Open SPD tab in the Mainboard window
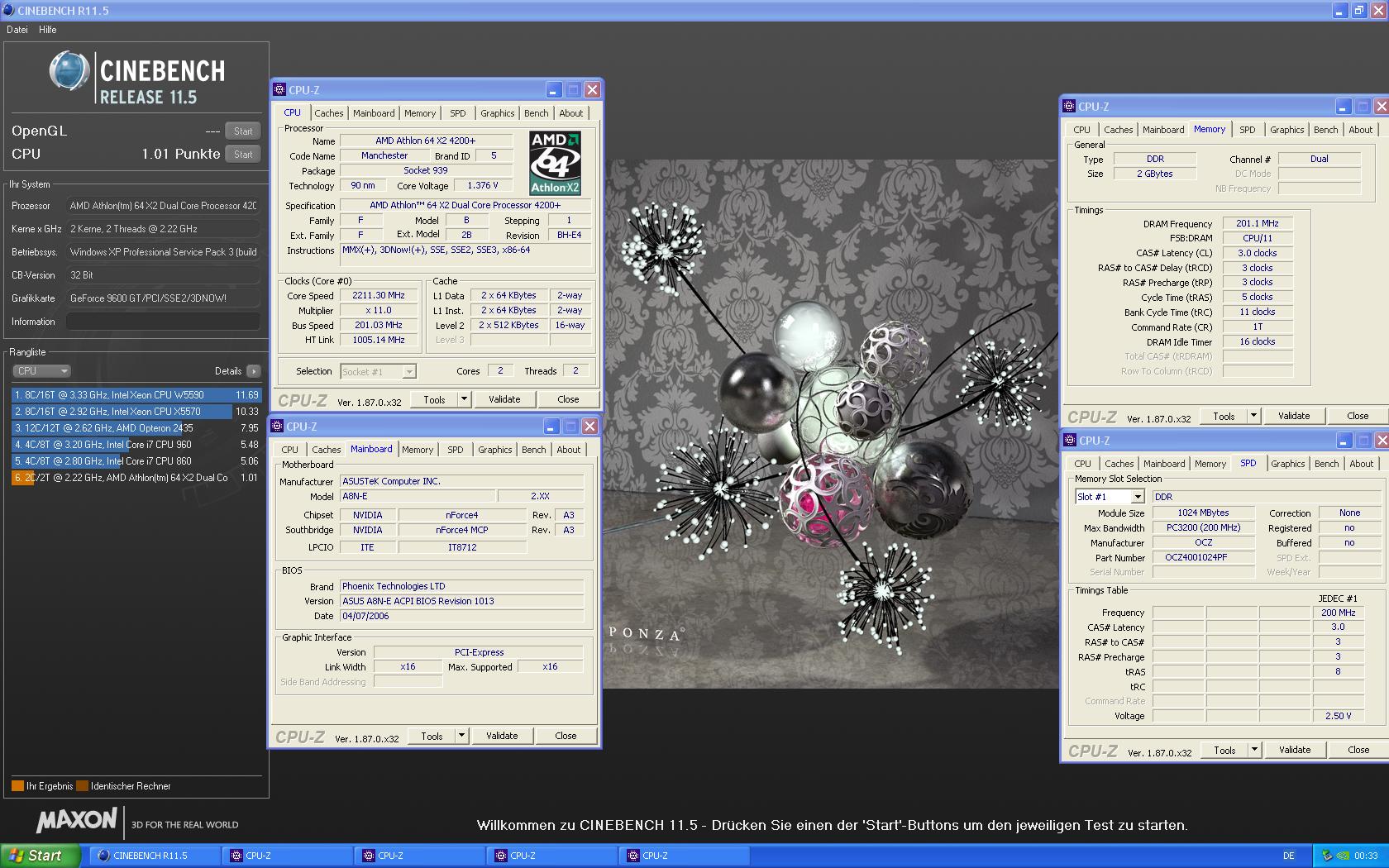 click(456, 450)
